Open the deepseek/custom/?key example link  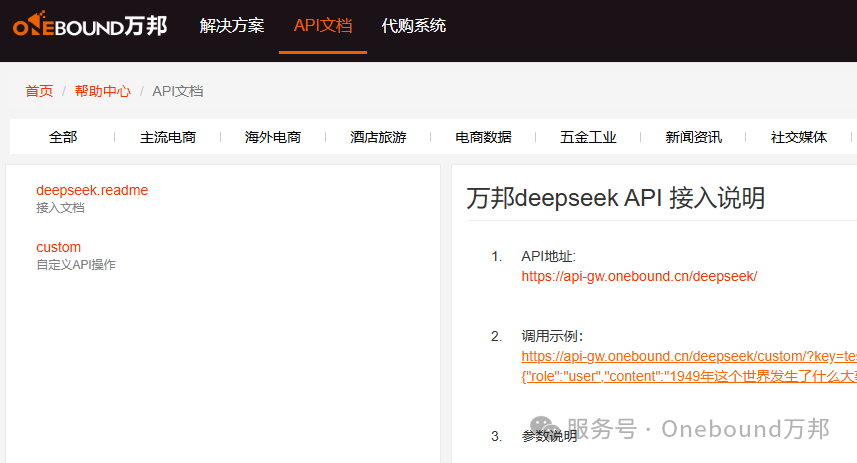[689, 356]
